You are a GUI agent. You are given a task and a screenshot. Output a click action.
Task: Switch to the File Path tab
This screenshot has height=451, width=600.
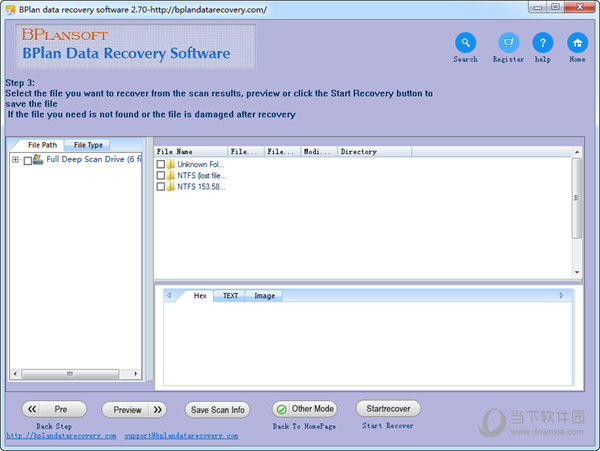pyautogui.click(x=42, y=145)
